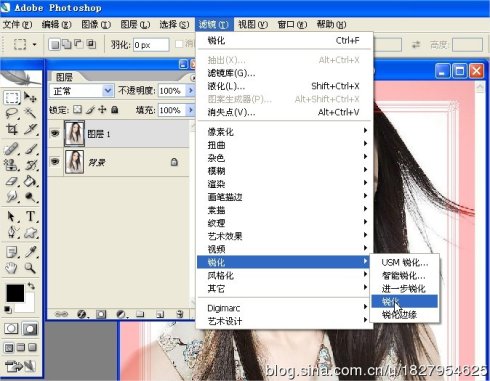Select the Dodge tool

(x=30, y=197)
